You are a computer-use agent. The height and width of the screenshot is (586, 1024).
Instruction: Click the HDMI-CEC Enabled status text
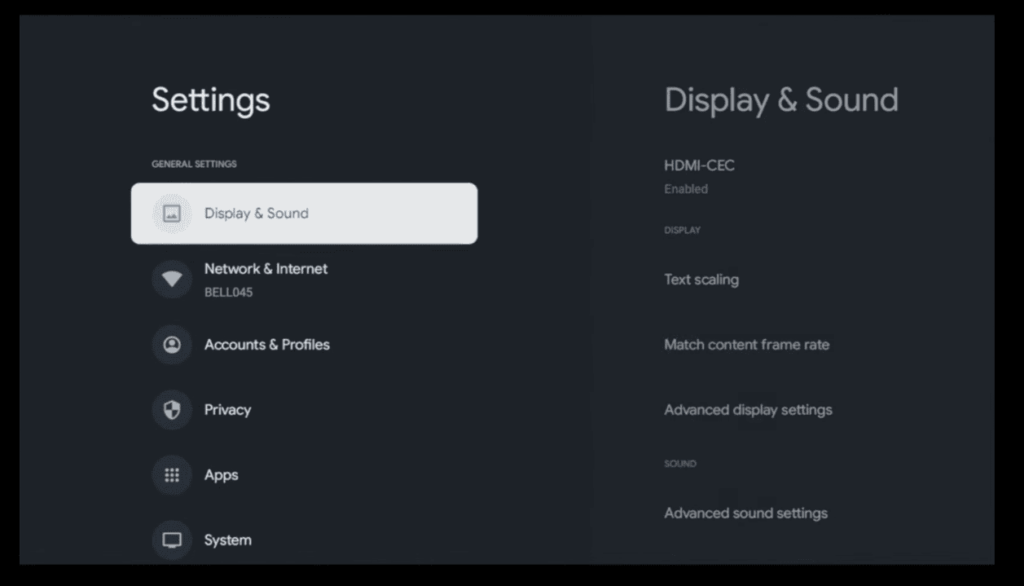pos(686,189)
